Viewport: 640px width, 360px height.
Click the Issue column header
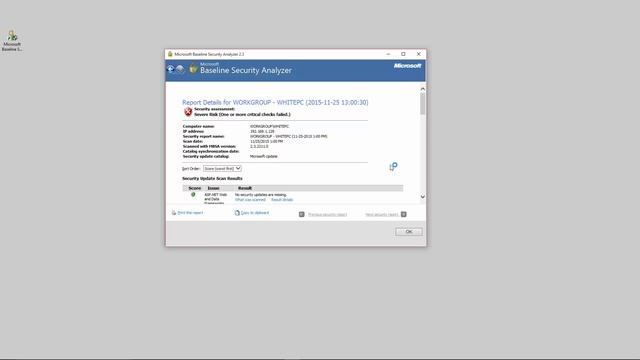tap(213, 188)
